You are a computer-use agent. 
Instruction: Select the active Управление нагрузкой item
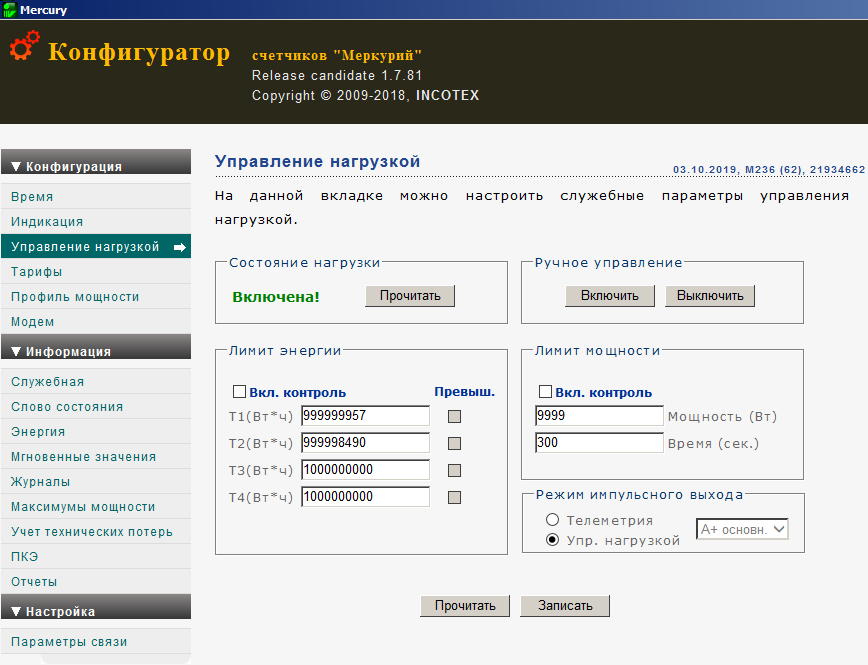tap(96, 246)
